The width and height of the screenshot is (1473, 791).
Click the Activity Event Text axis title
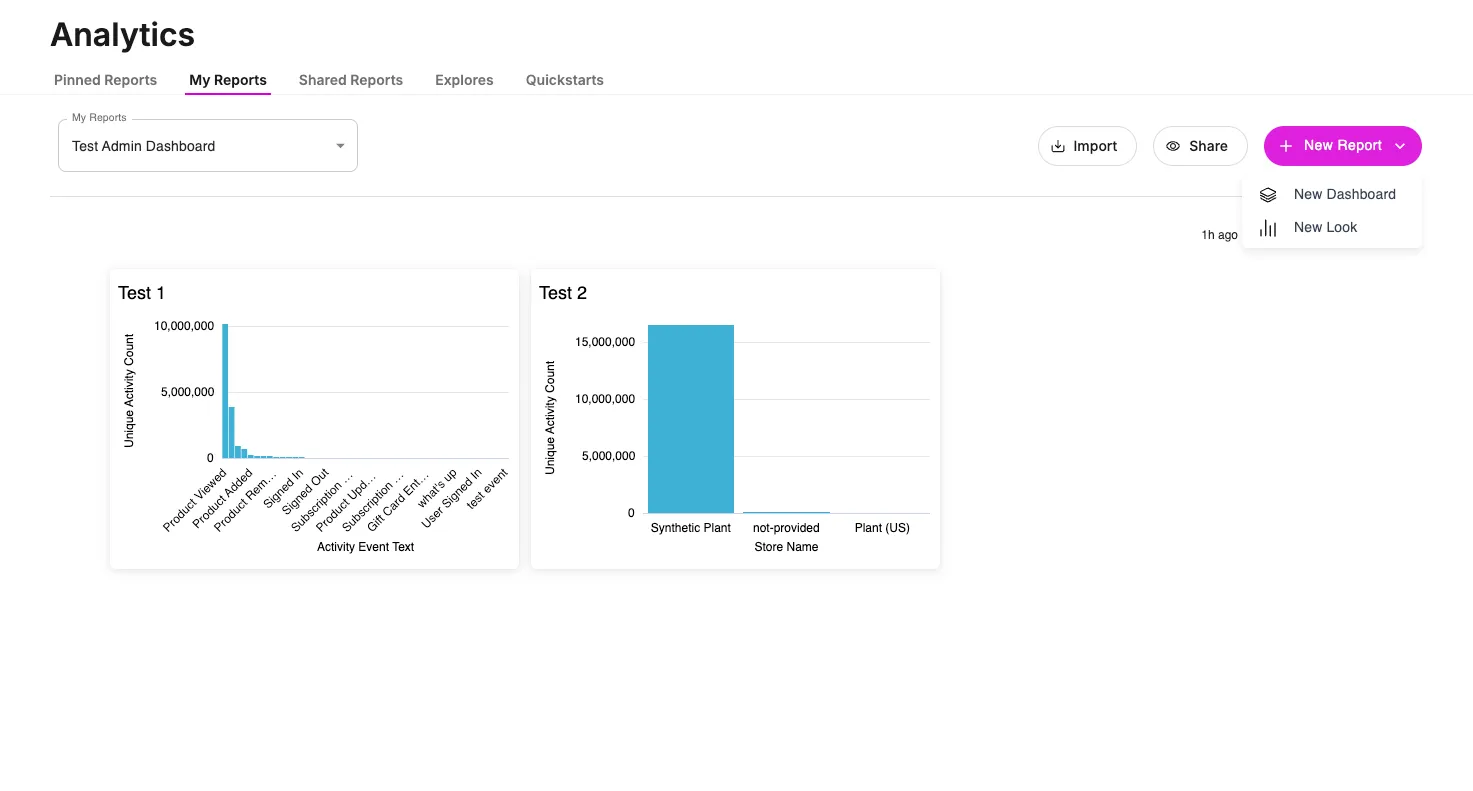click(x=365, y=547)
